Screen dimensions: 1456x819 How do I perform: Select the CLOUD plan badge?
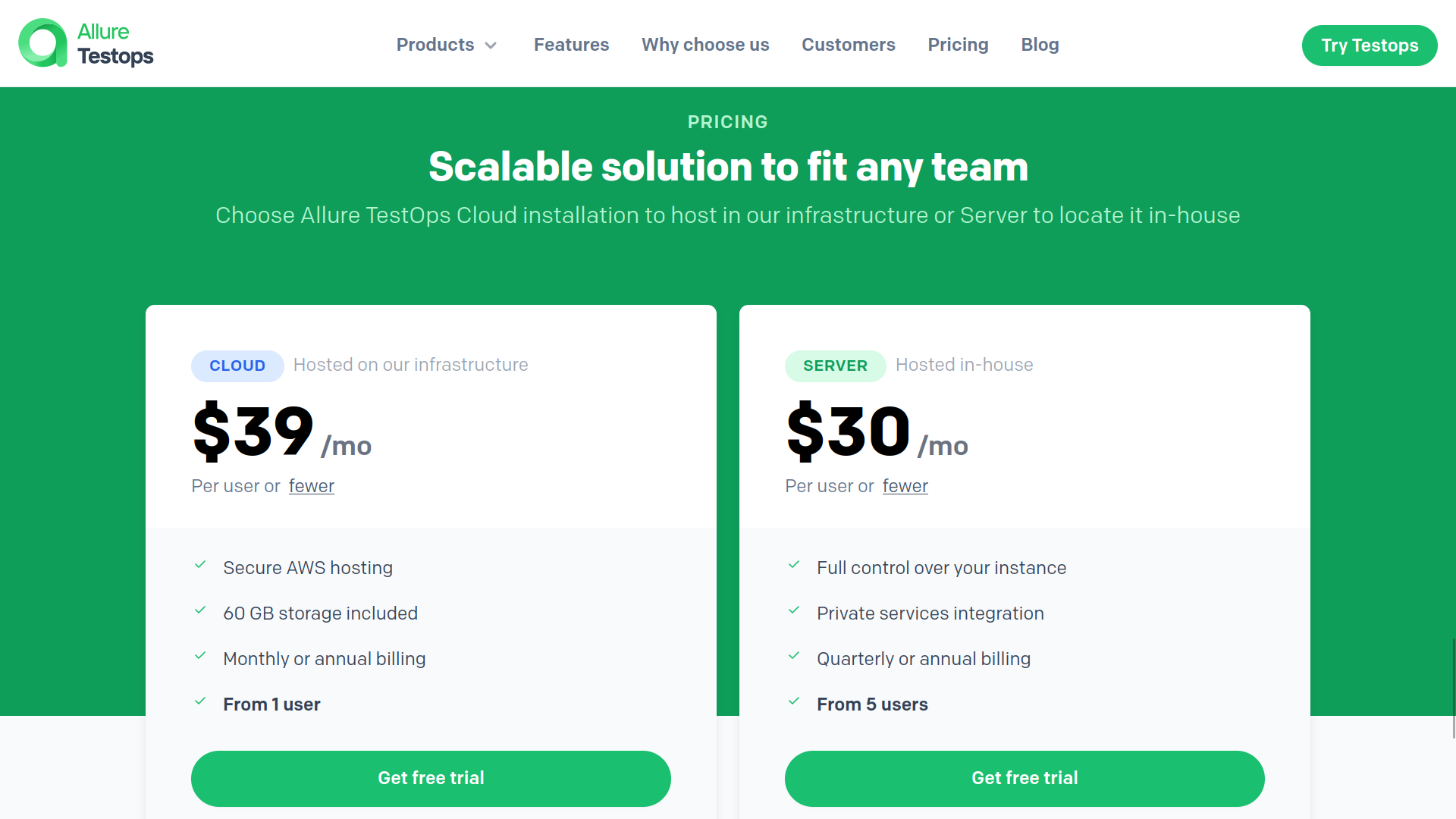pyautogui.click(x=237, y=366)
